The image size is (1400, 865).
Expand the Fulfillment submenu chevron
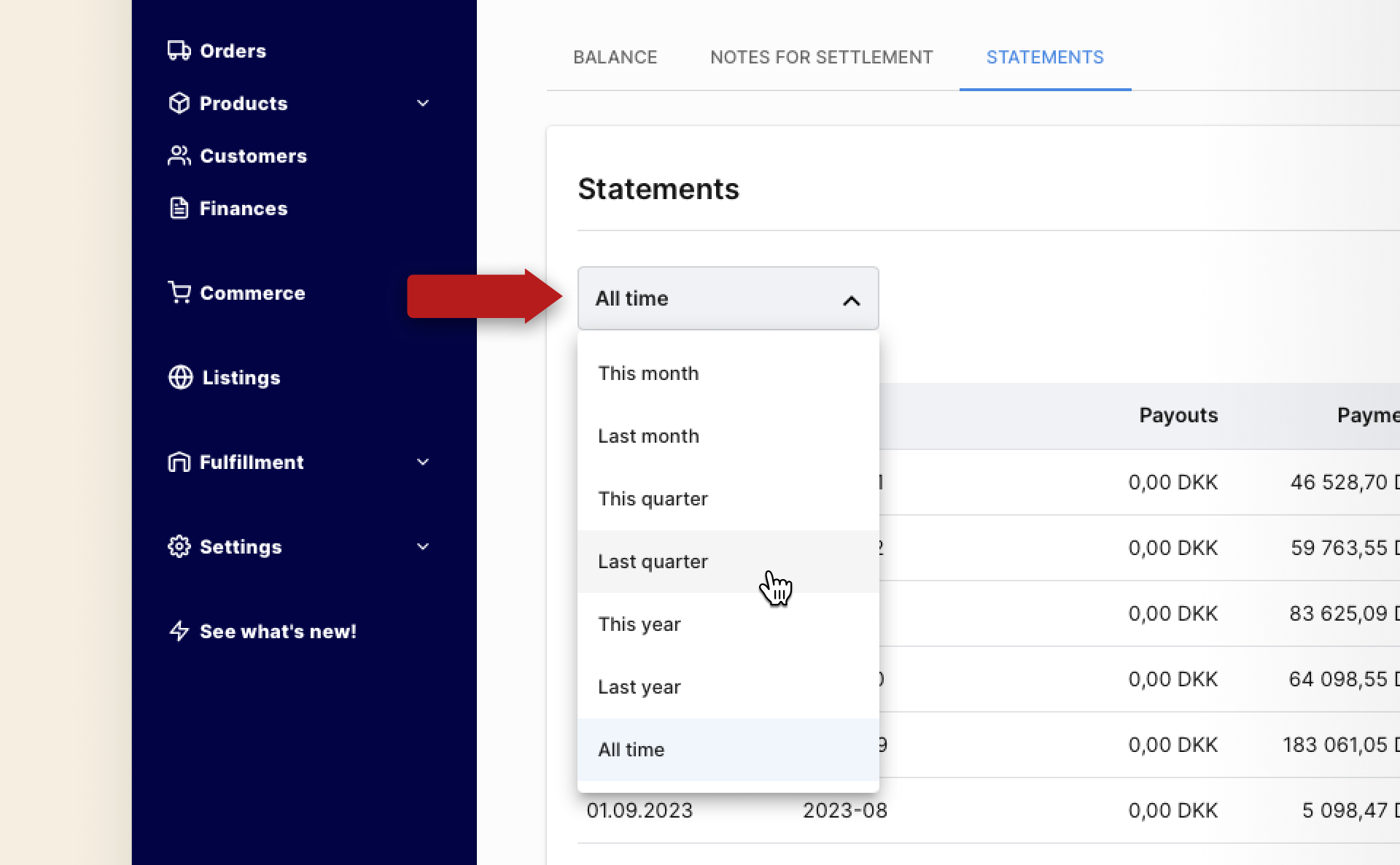[423, 462]
